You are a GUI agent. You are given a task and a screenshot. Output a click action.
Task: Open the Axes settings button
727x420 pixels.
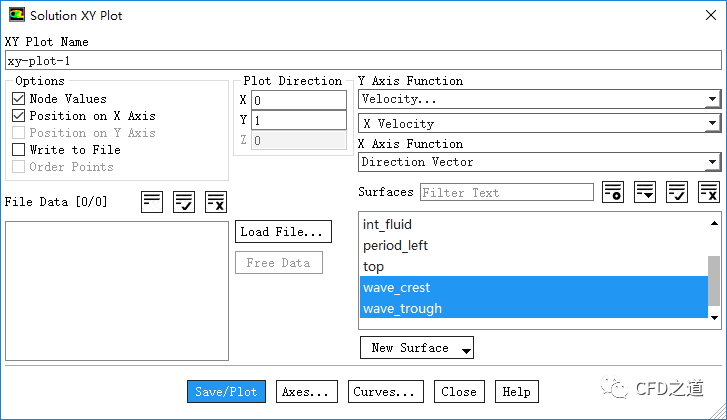coord(307,392)
